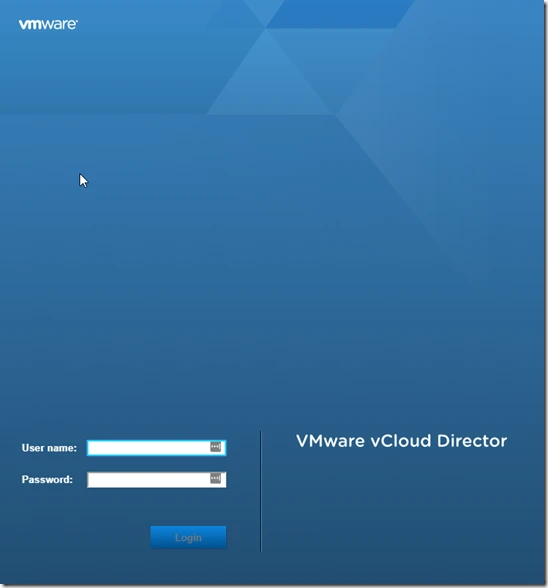Click the VMware vCloud Director title

coord(401,441)
